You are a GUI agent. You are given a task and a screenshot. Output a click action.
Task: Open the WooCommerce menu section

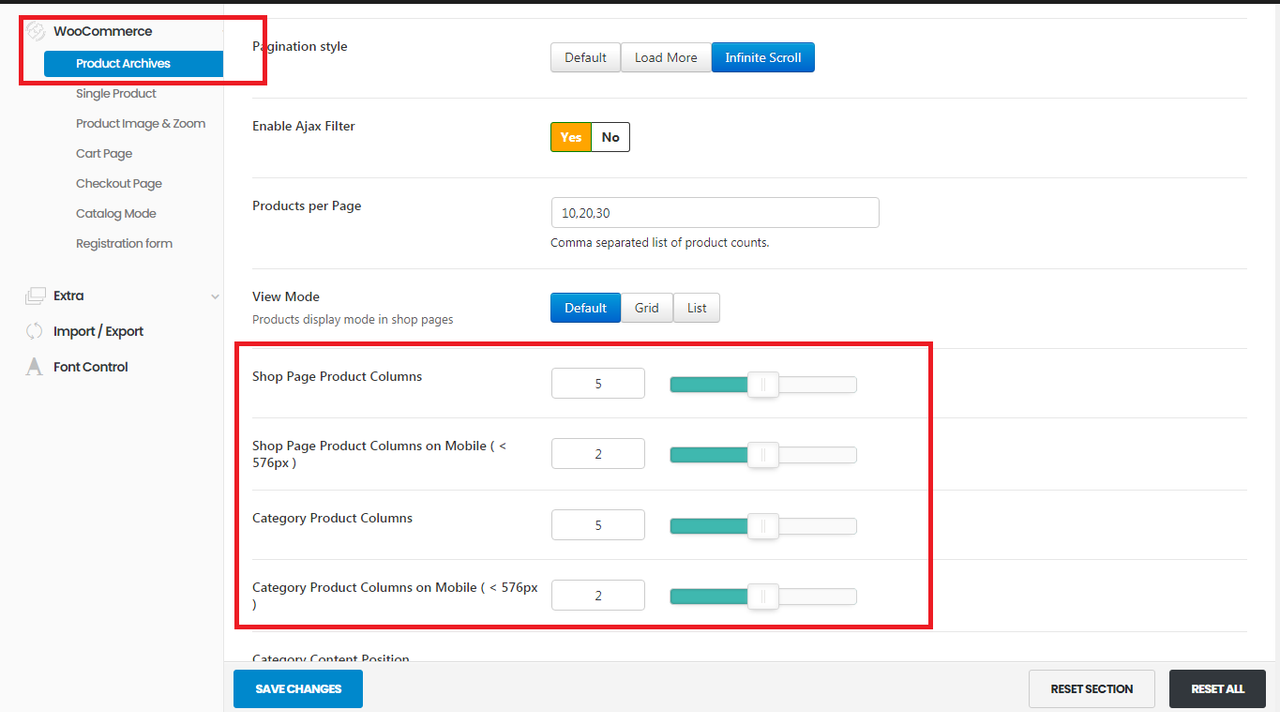(x=103, y=31)
